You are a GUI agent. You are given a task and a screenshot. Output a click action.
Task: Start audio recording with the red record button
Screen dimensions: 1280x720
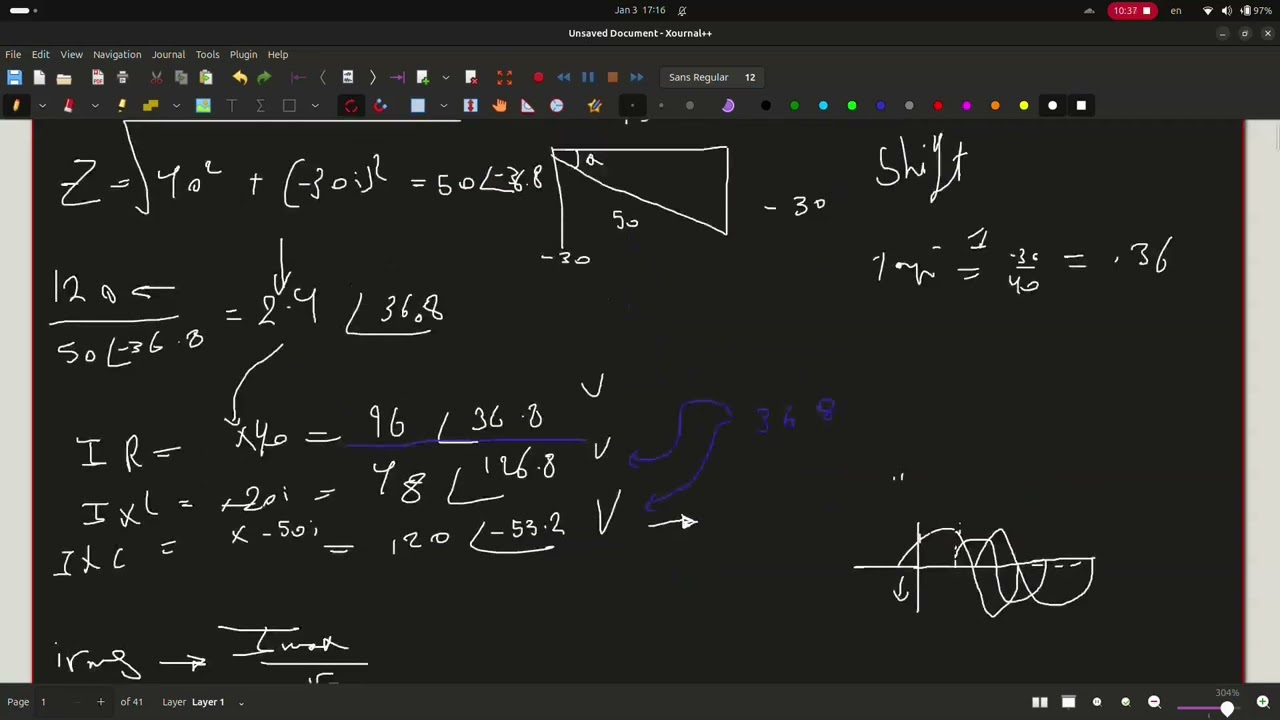[x=538, y=77]
